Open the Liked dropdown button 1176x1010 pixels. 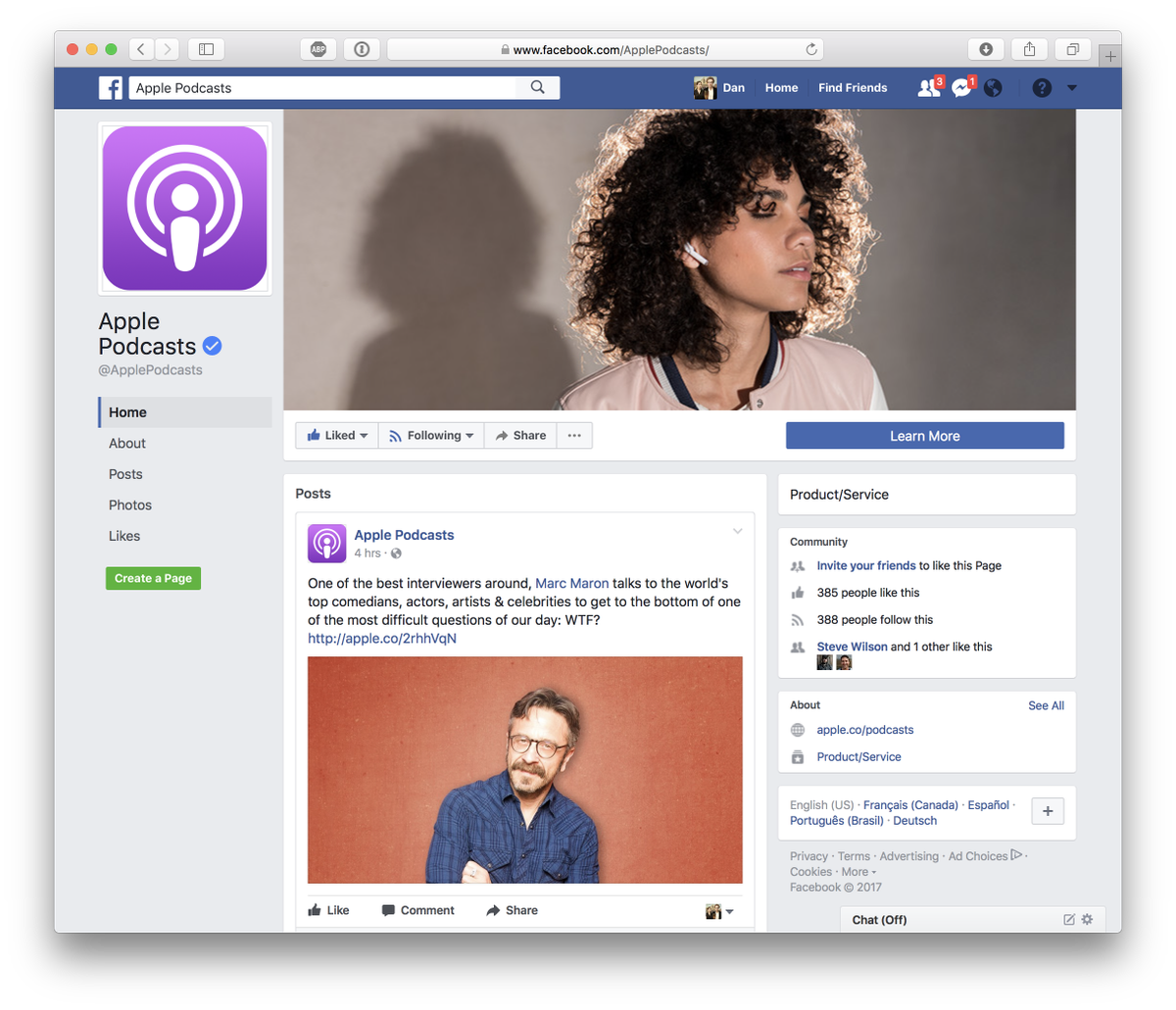pos(337,435)
